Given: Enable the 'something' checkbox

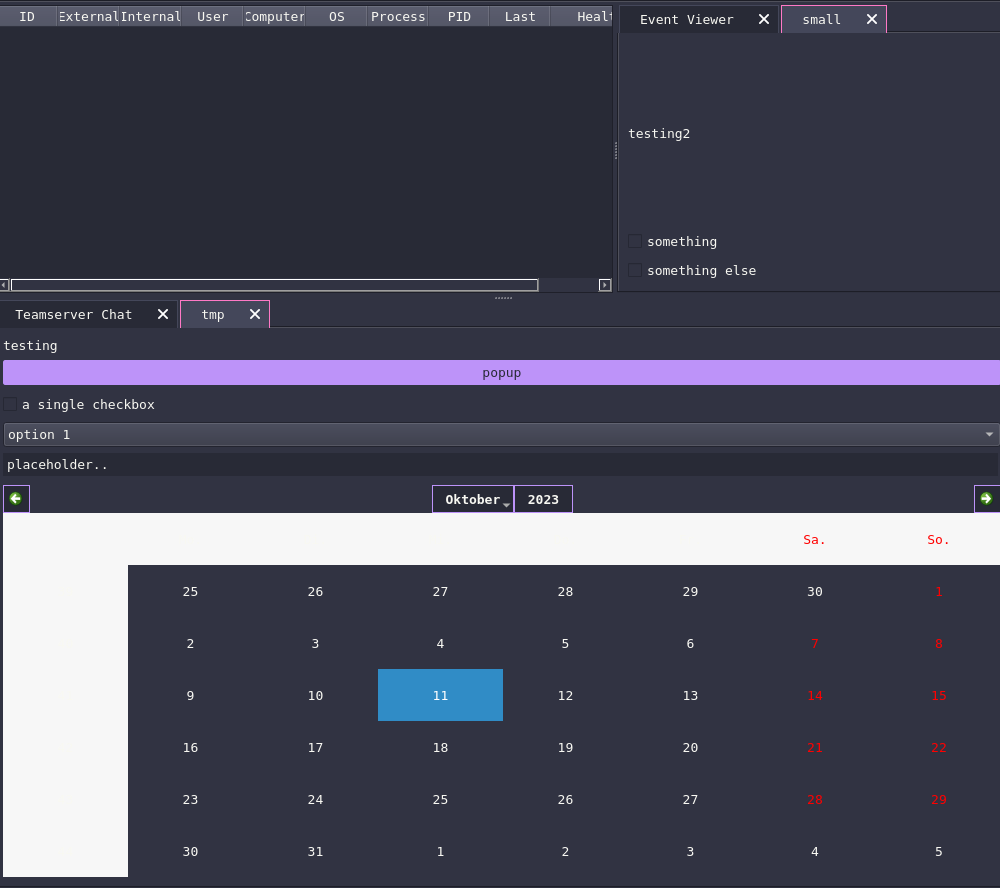Looking at the screenshot, I should (x=635, y=241).
